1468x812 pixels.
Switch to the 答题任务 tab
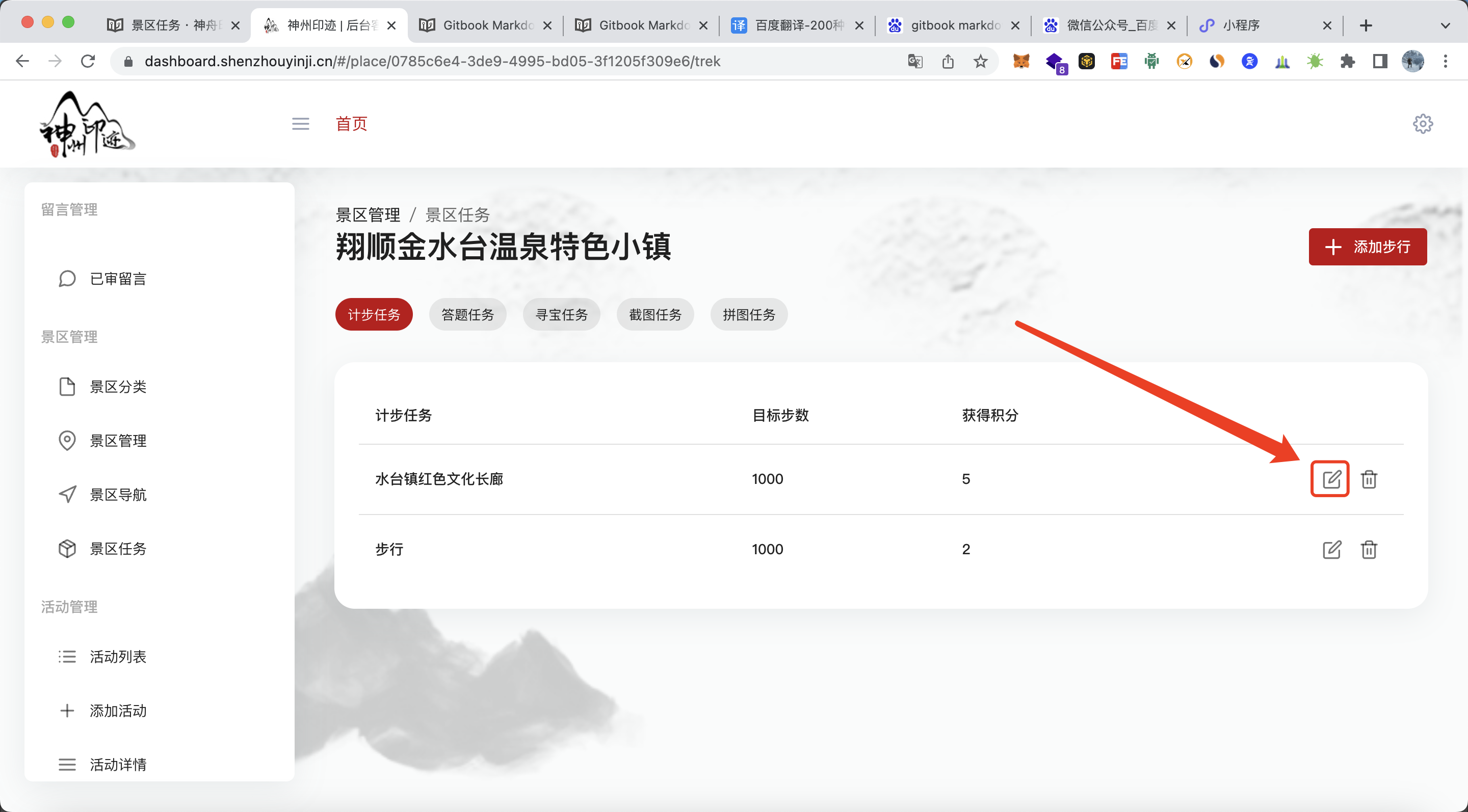pyautogui.click(x=467, y=314)
